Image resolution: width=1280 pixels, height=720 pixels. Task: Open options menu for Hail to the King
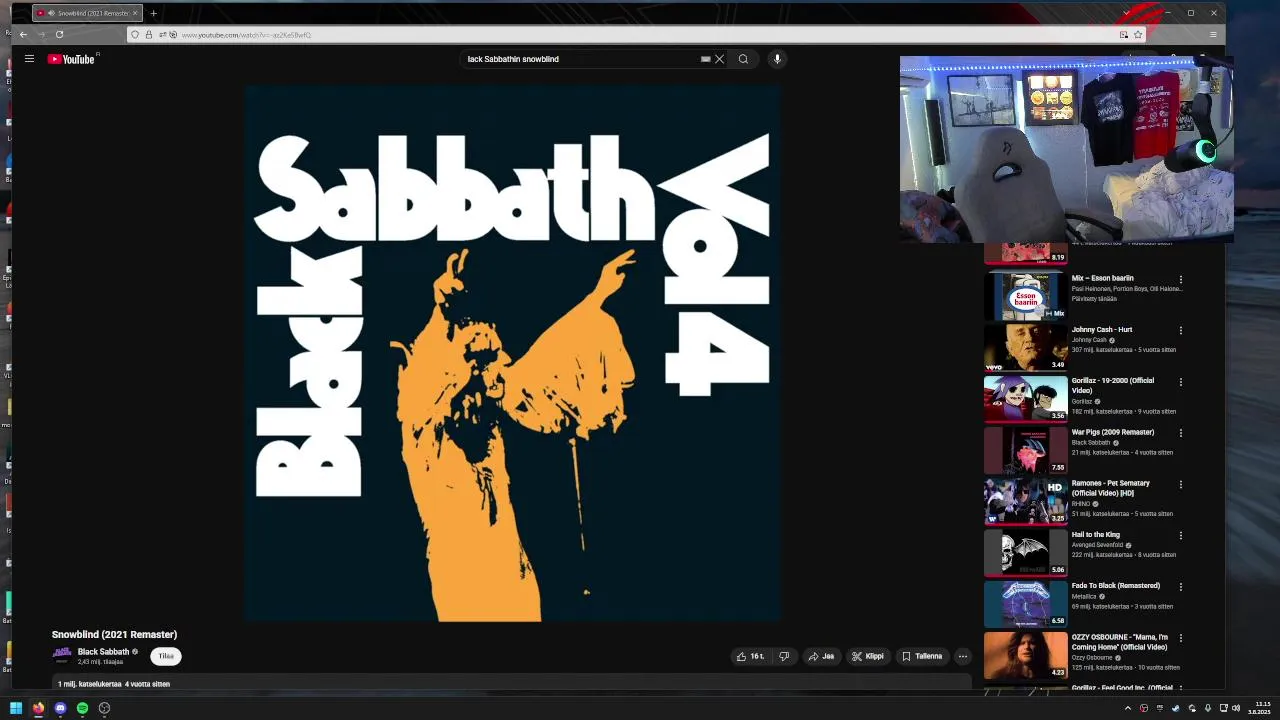1180,535
